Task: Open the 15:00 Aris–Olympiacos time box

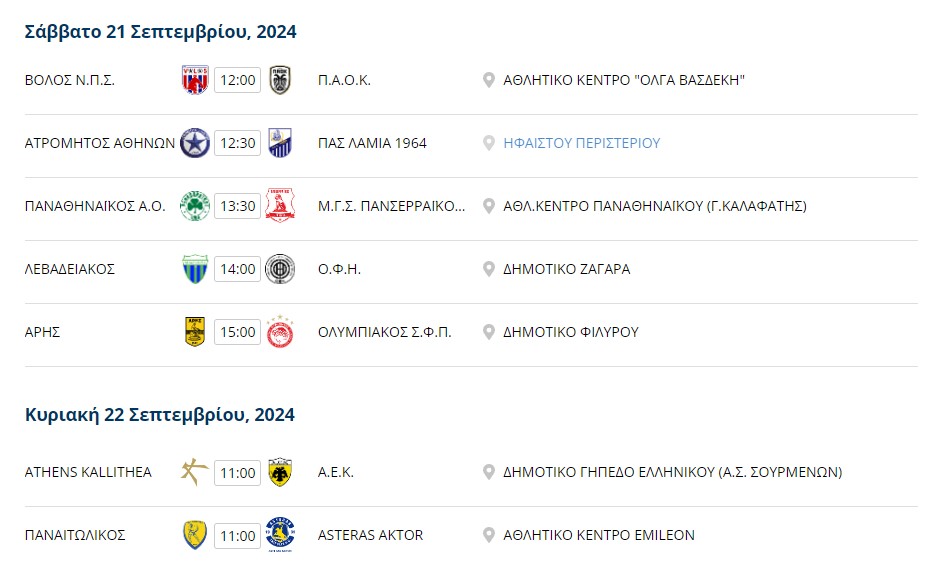Action: [237, 332]
